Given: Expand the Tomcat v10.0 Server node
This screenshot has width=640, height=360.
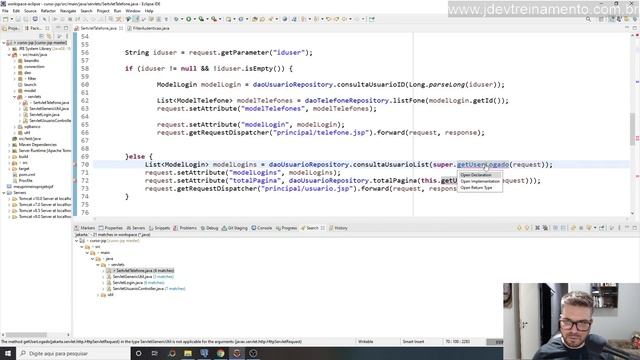Looking at the screenshot, I should coord(9,198).
